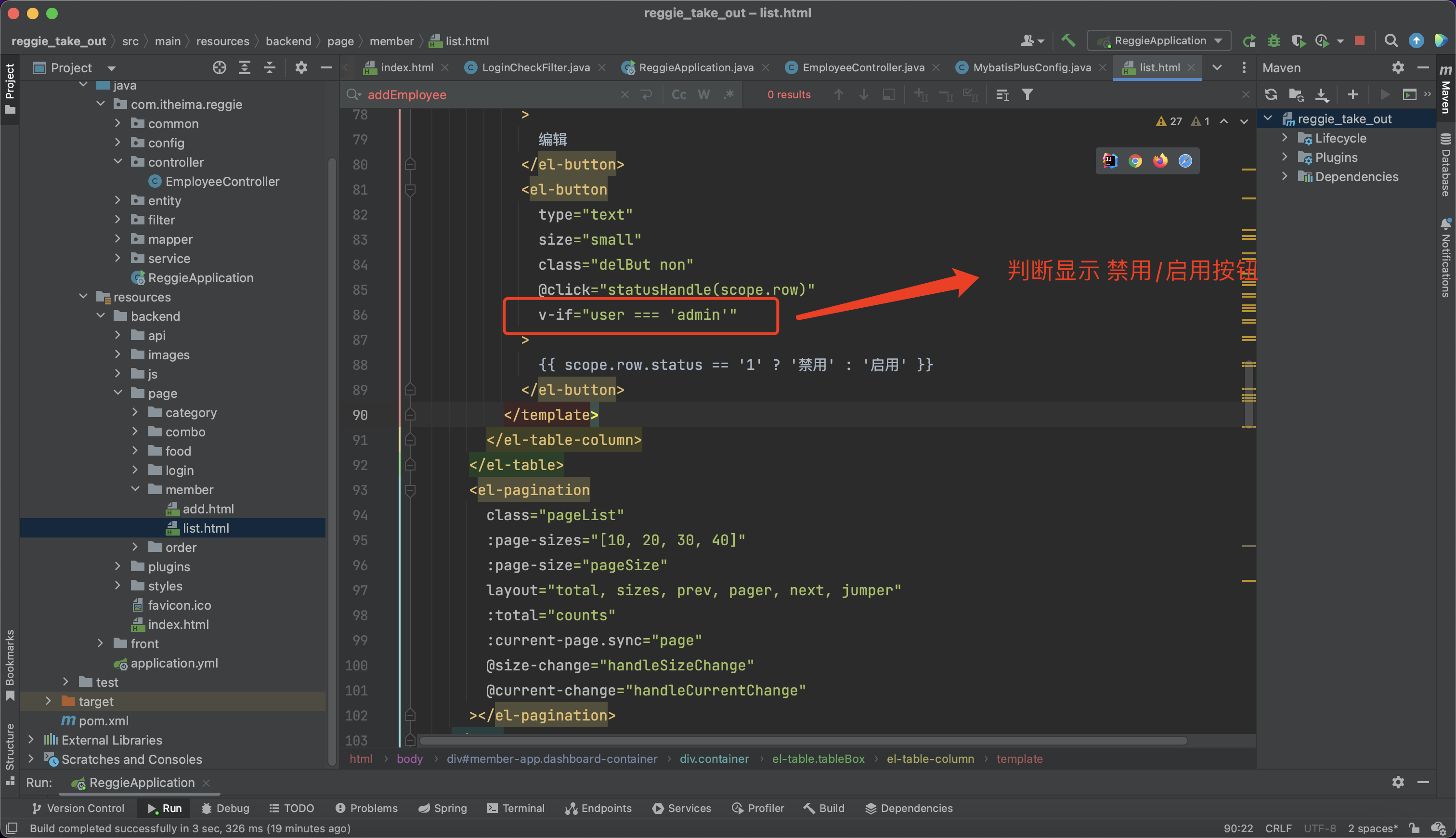Click the Build project hammer icon
1456x838 pixels.
click(1068, 41)
